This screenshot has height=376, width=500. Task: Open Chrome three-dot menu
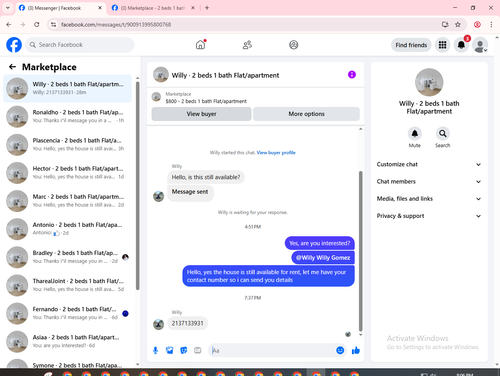coord(491,24)
